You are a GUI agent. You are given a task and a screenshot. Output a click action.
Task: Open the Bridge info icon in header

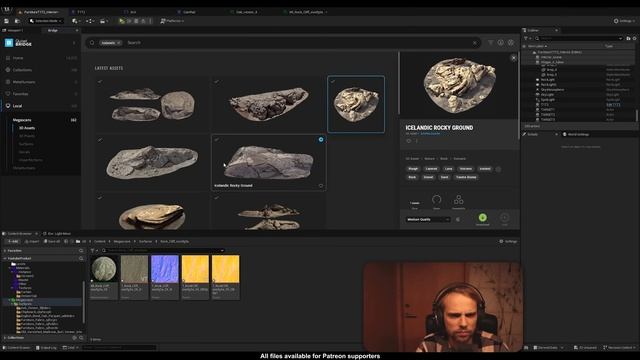coord(500,42)
